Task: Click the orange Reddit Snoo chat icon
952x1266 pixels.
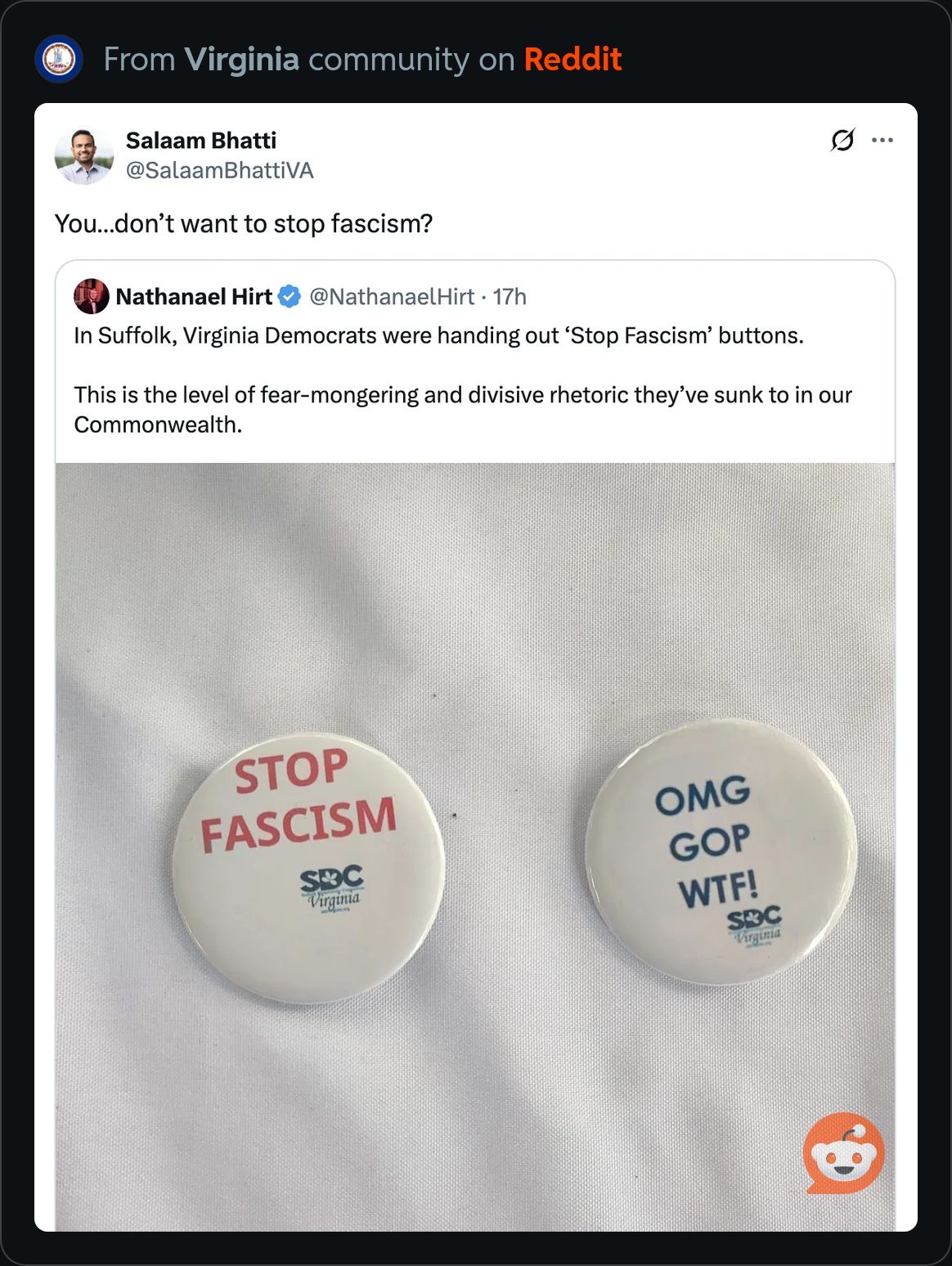Action: pyautogui.click(x=844, y=1152)
